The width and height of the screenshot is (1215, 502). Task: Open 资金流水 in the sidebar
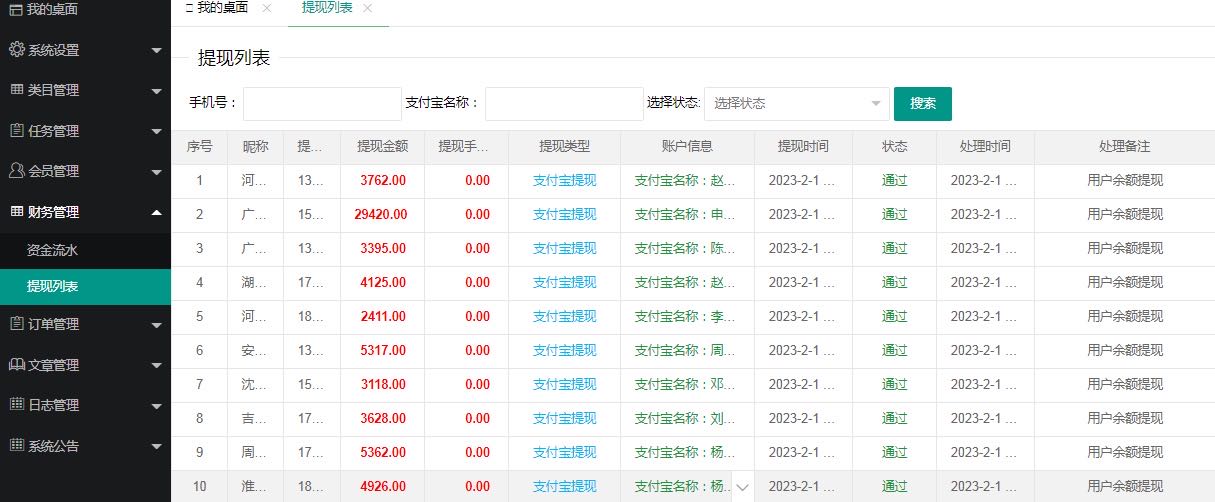pos(52,251)
